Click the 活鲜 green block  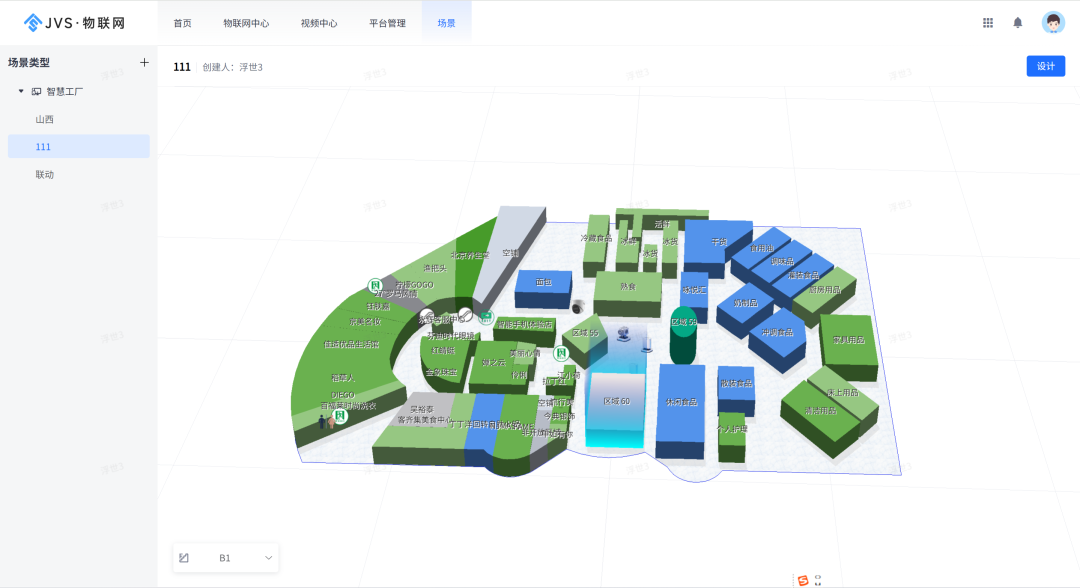[662, 220]
